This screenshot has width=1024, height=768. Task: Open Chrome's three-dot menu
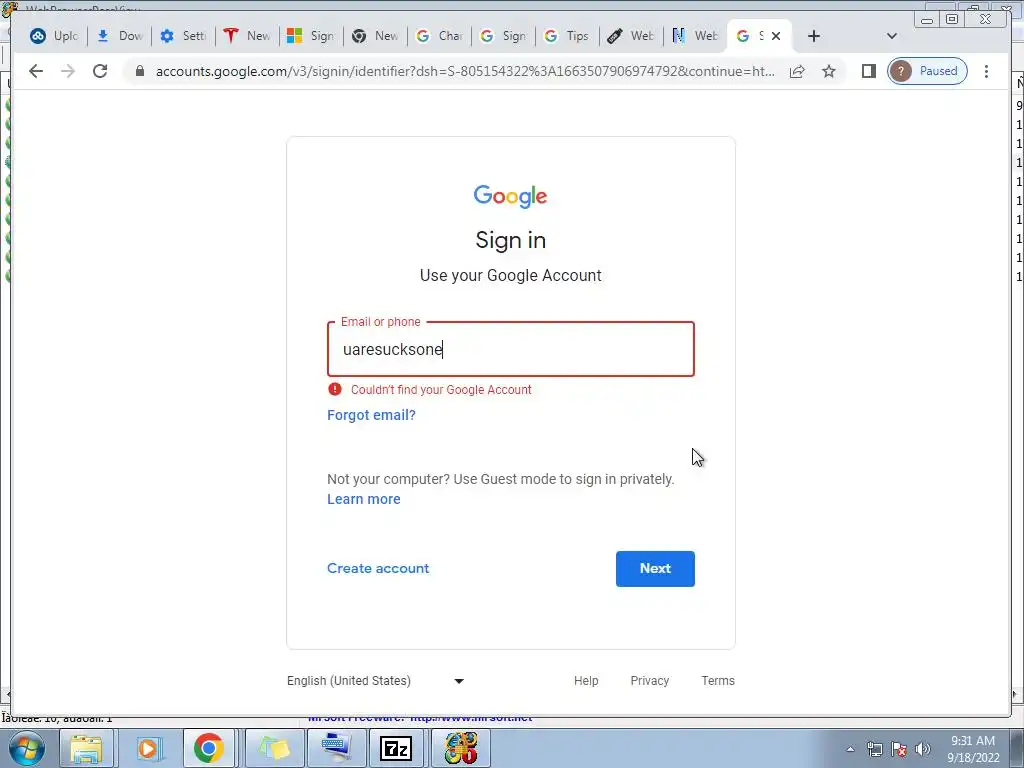[986, 71]
